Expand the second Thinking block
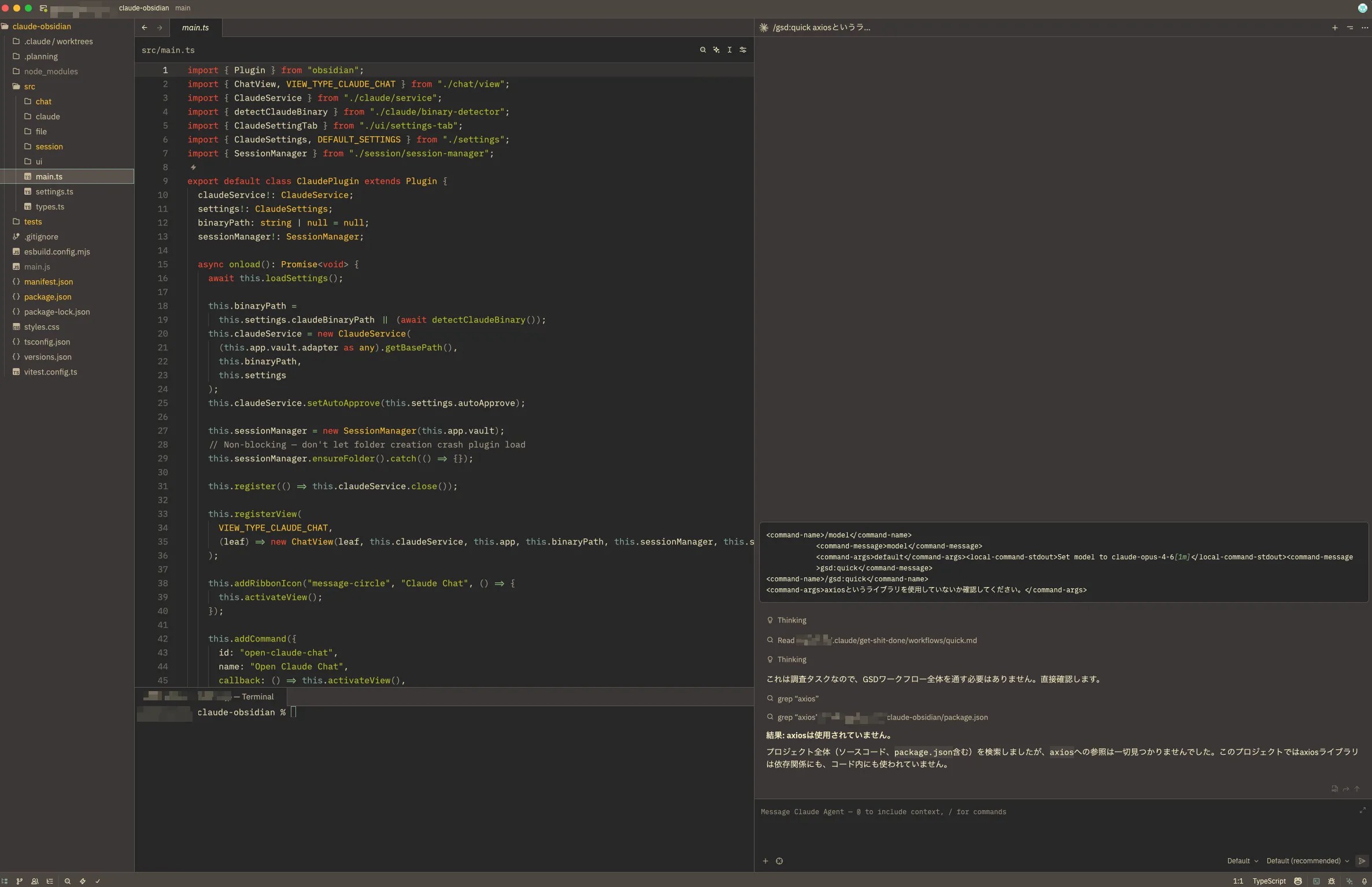The image size is (1372, 887). (x=786, y=659)
